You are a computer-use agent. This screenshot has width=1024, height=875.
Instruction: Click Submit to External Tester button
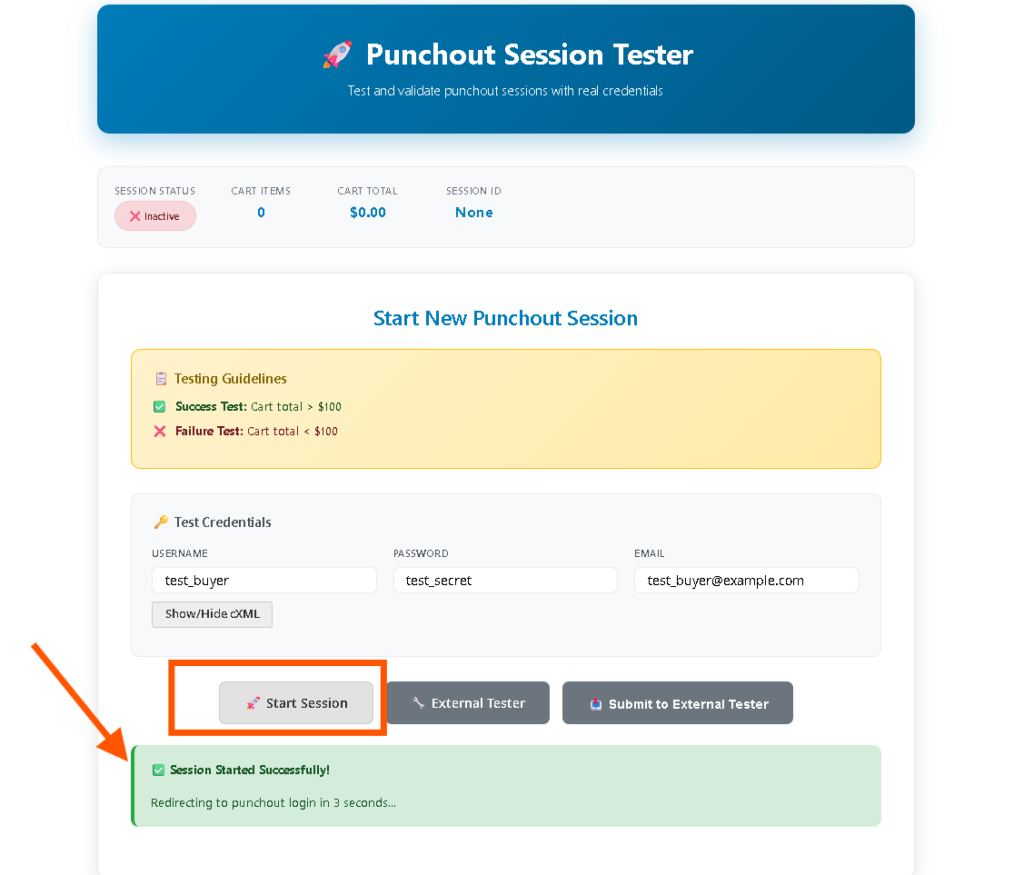[678, 703]
